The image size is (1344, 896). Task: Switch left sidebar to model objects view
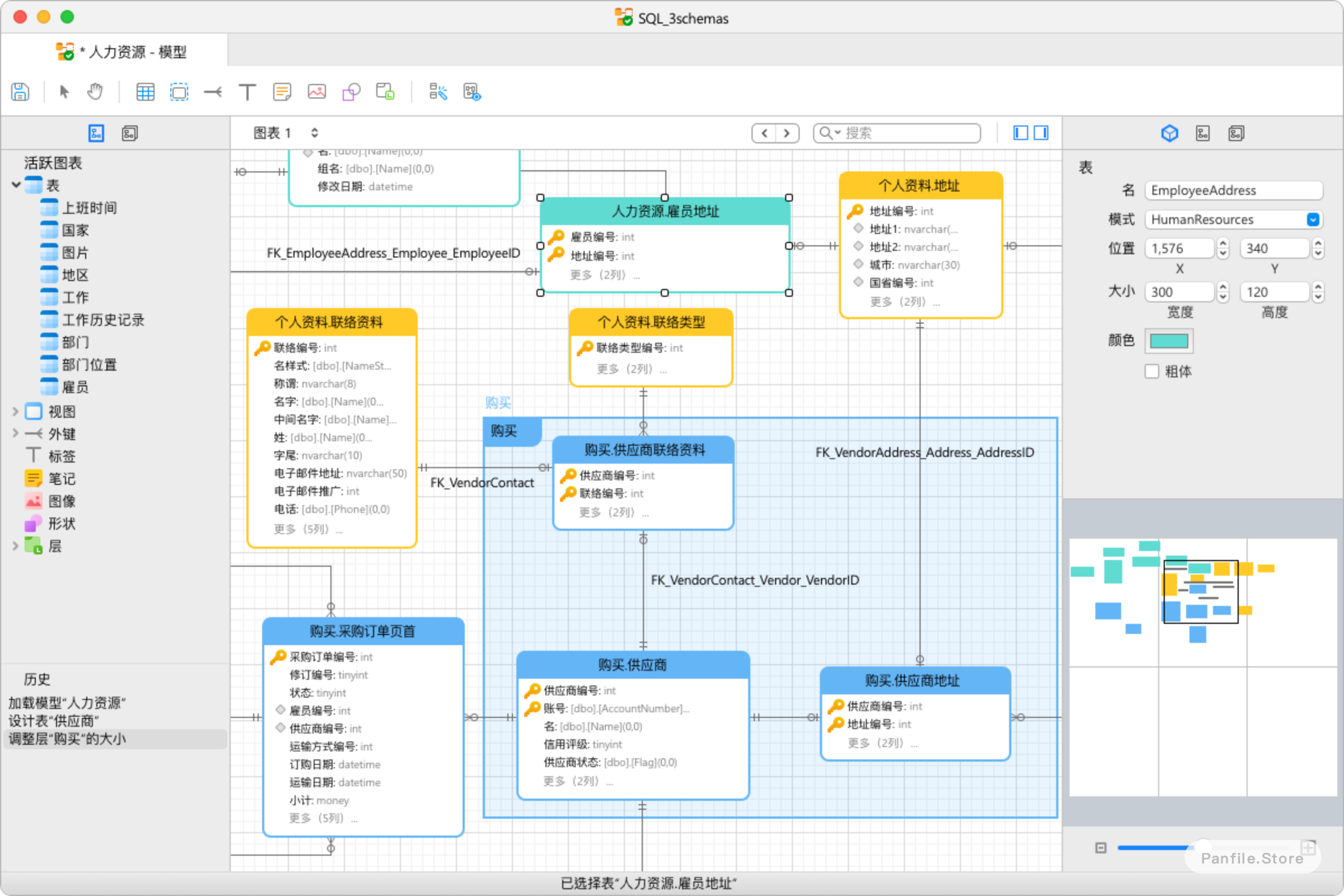(x=130, y=133)
